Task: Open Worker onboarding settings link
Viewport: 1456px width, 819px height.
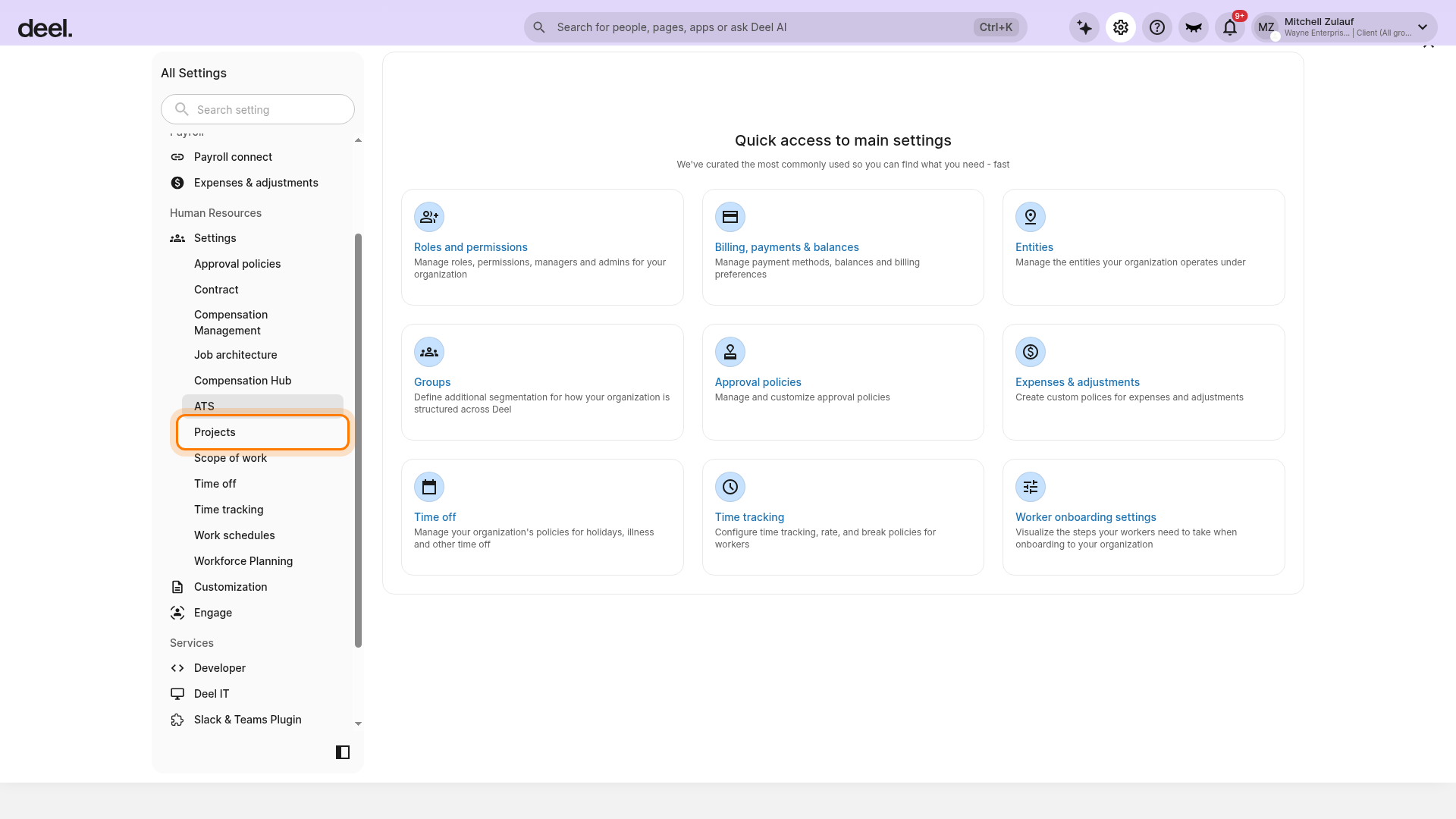Action: (x=1086, y=517)
